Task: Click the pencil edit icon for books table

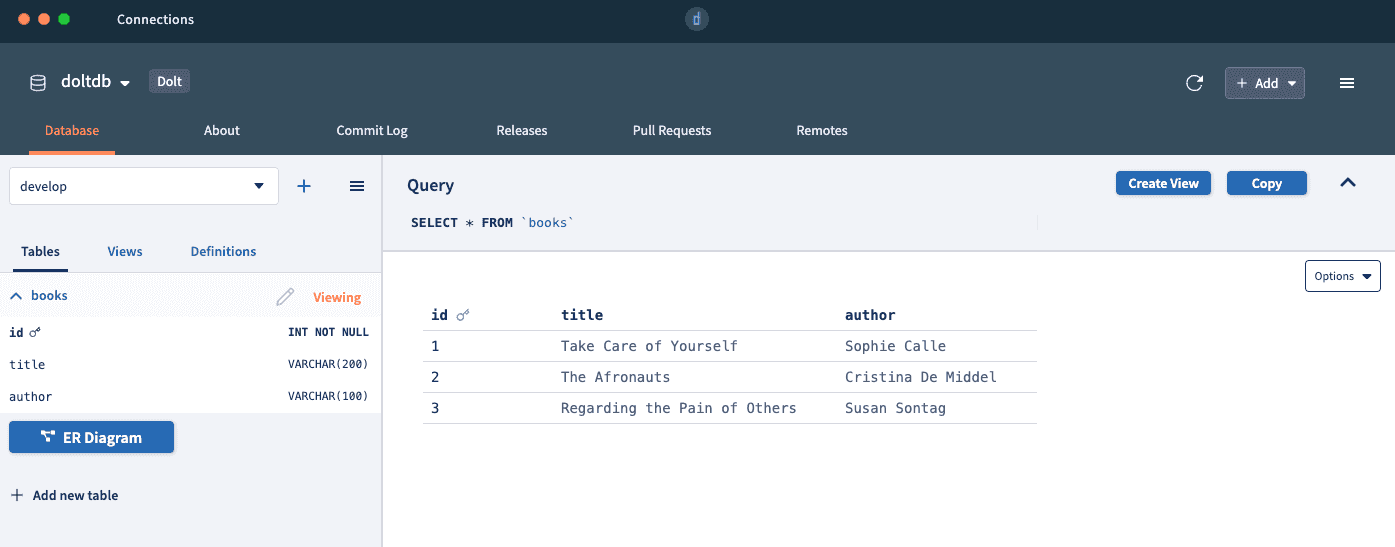Action: tap(286, 297)
